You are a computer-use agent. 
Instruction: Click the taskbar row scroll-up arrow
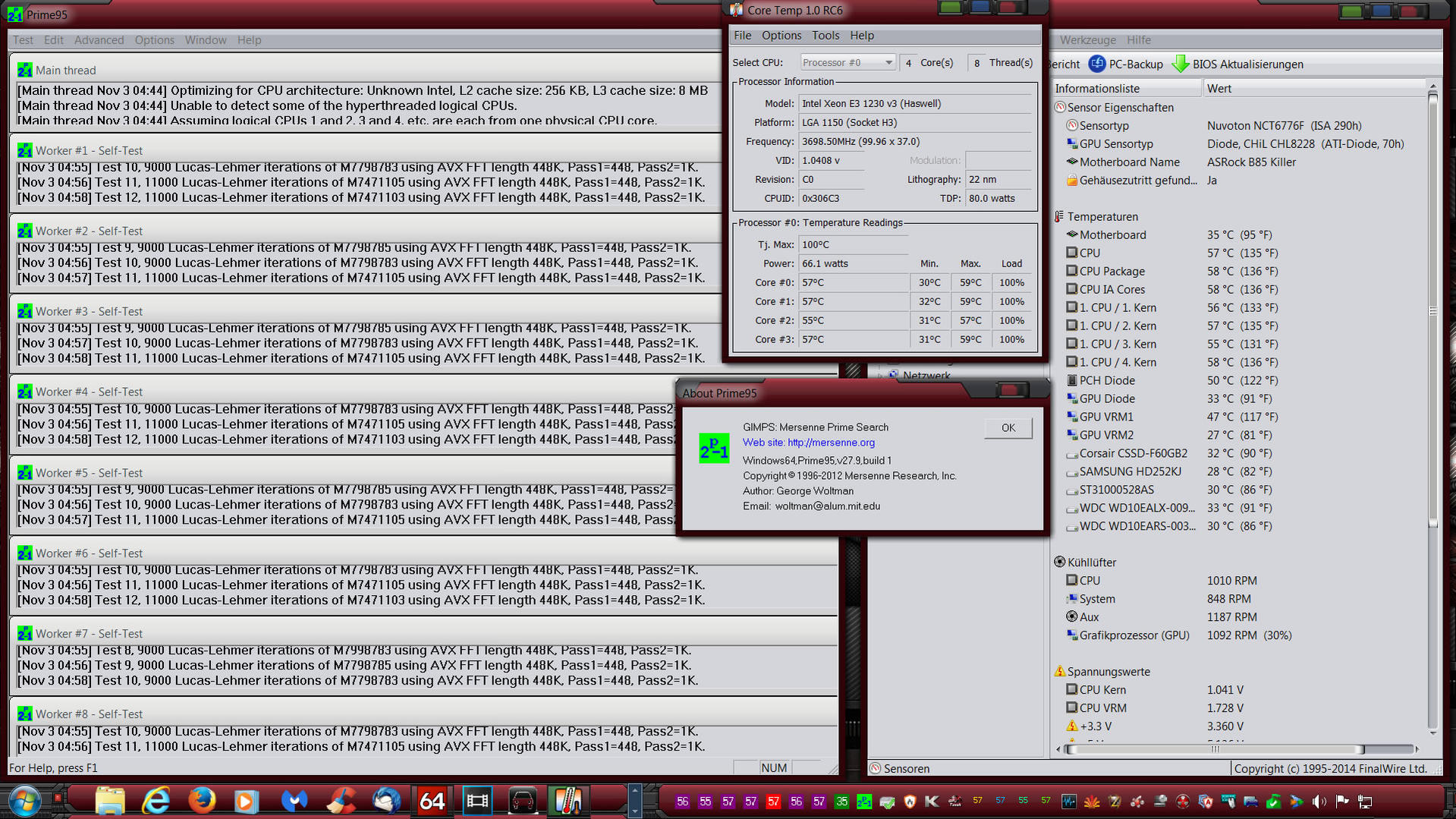[x=635, y=792]
